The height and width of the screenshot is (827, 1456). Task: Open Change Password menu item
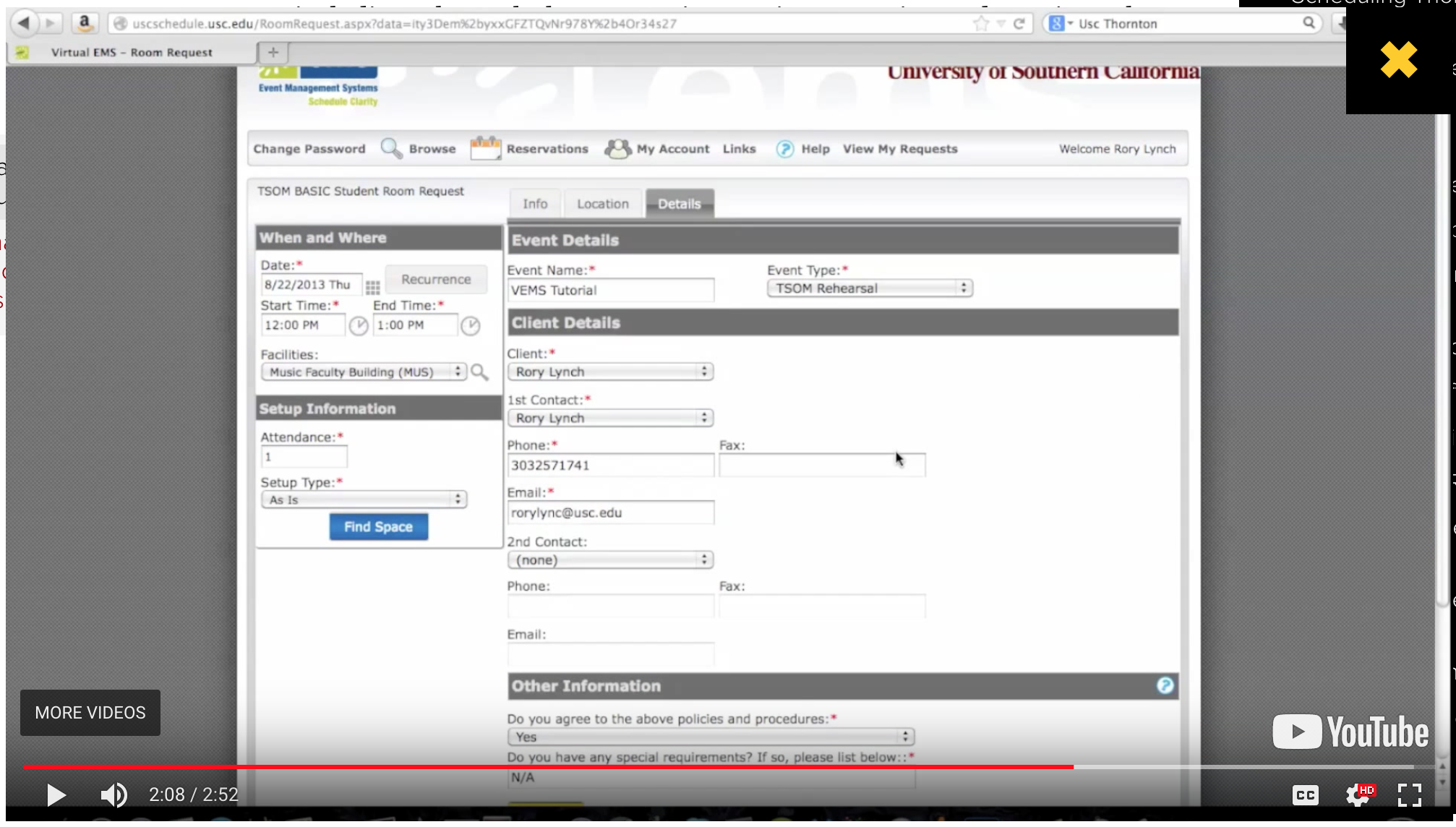coord(309,149)
